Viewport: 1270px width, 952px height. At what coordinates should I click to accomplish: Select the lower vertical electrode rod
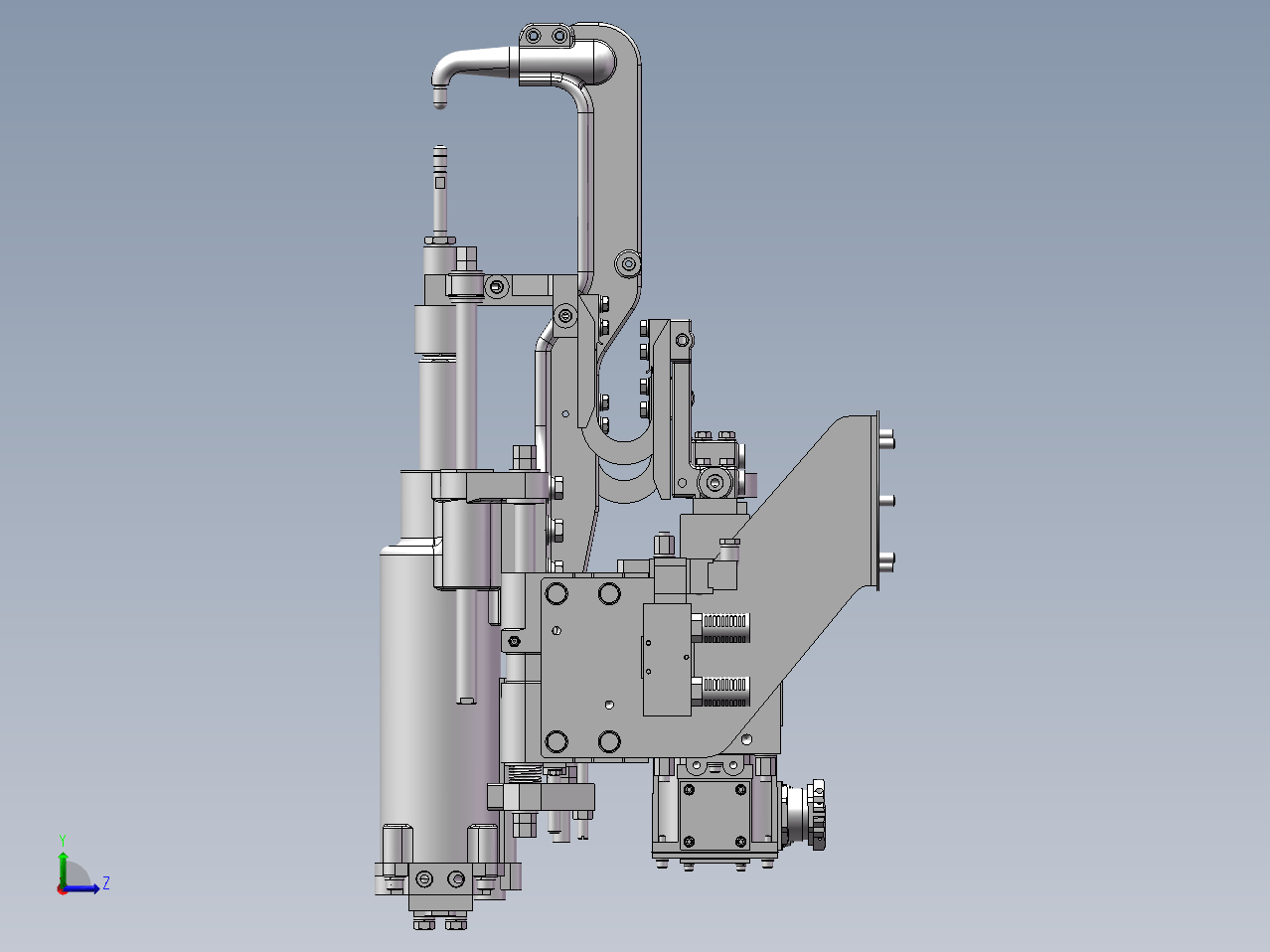[439, 190]
